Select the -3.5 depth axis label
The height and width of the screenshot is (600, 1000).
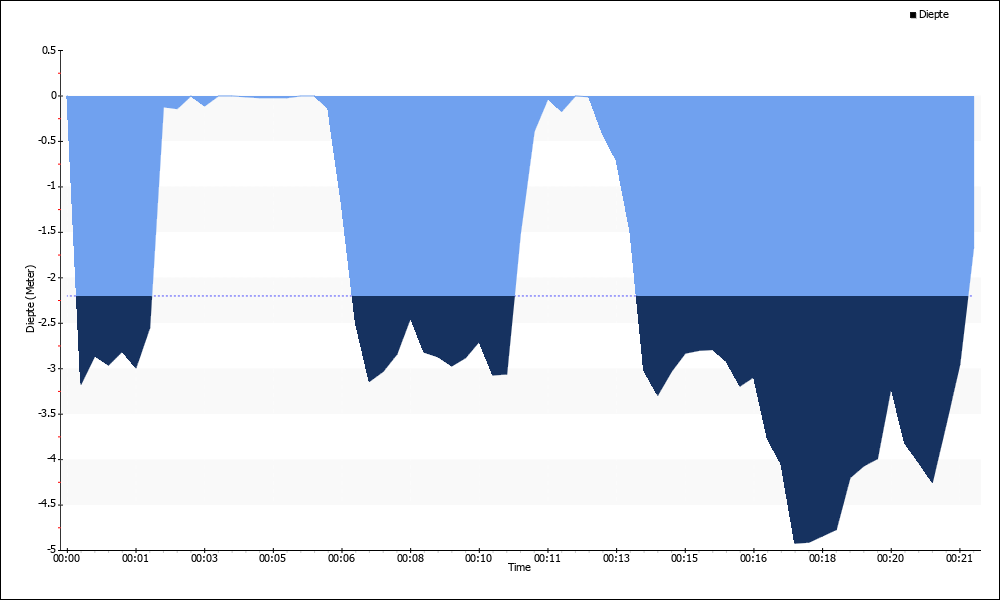(47, 413)
